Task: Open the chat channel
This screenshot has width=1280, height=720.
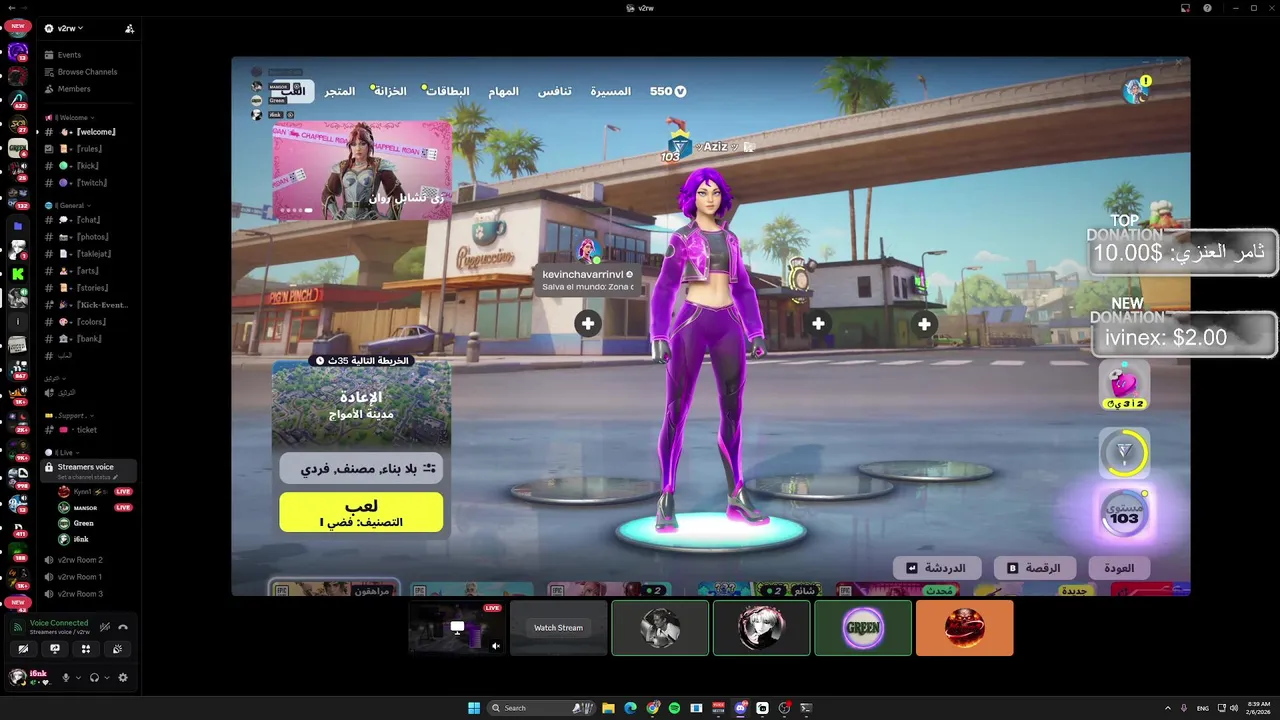Action: (x=89, y=220)
